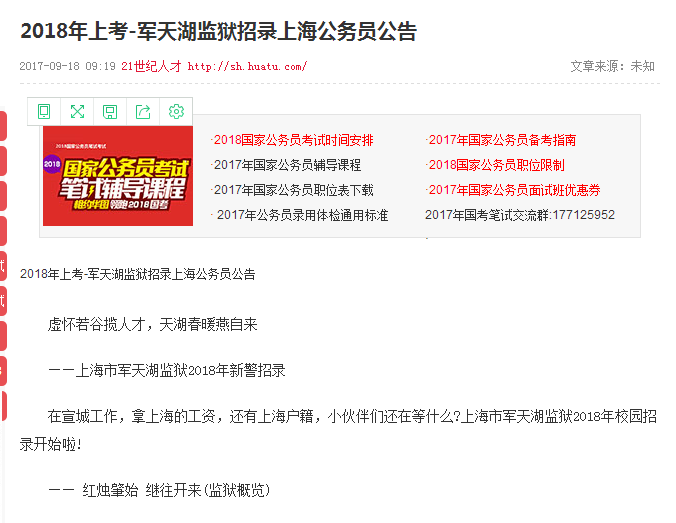Click the green share arrow icon

click(x=143, y=112)
